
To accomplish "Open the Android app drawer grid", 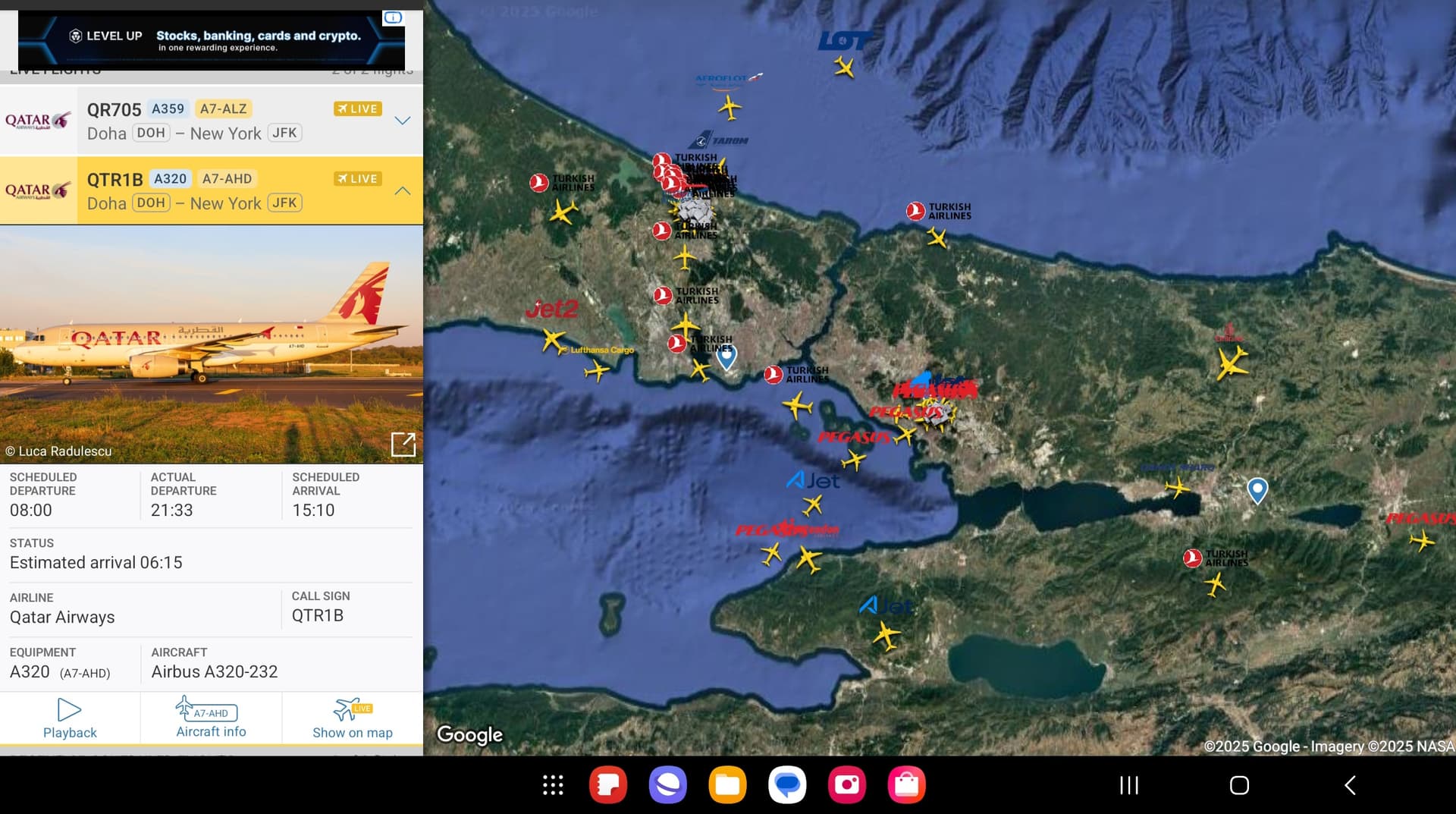I will 553,785.
